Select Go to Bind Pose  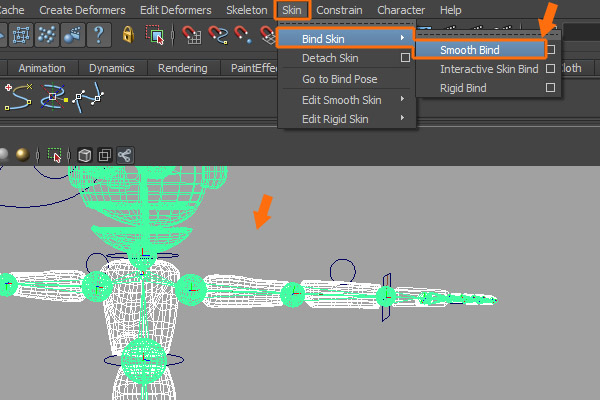pyautogui.click(x=340, y=79)
